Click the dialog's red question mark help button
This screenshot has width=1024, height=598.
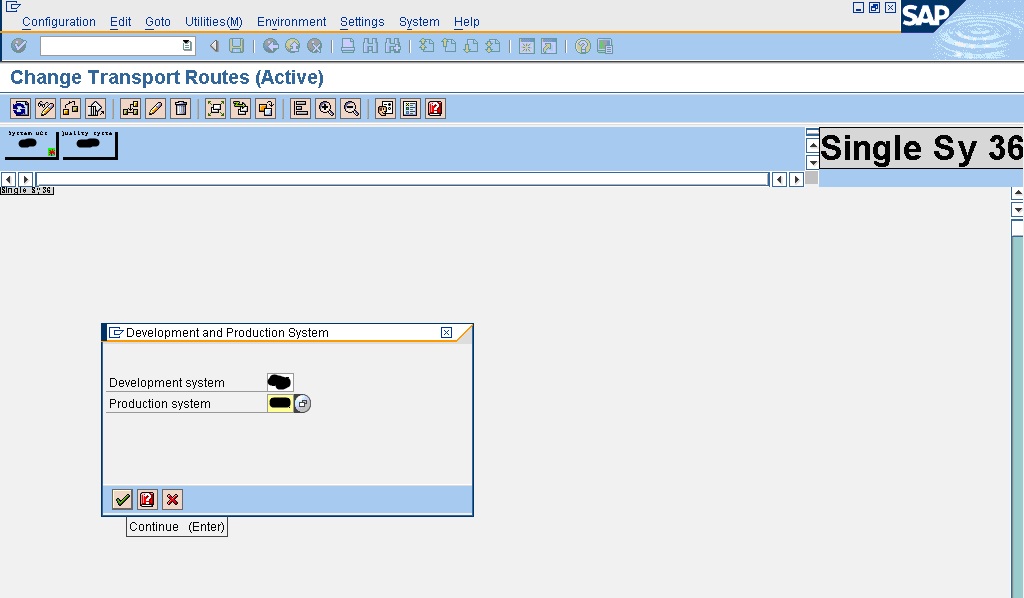click(x=147, y=499)
